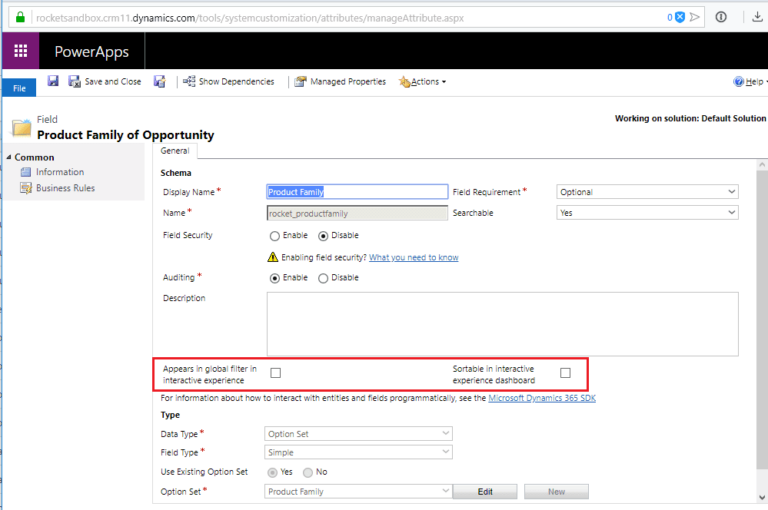Click the form's scroll up arrow
The height and width of the screenshot is (510, 768).
[x=762, y=165]
